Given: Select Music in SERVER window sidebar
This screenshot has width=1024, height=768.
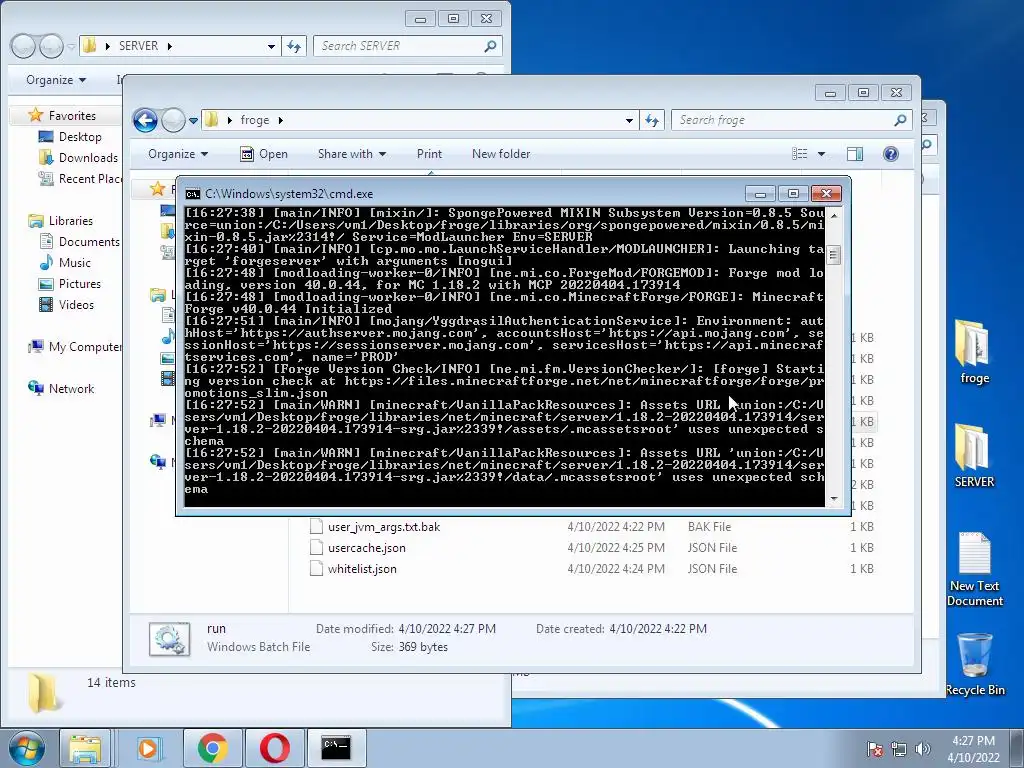Looking at the screenshot, I should click(74, 263).
